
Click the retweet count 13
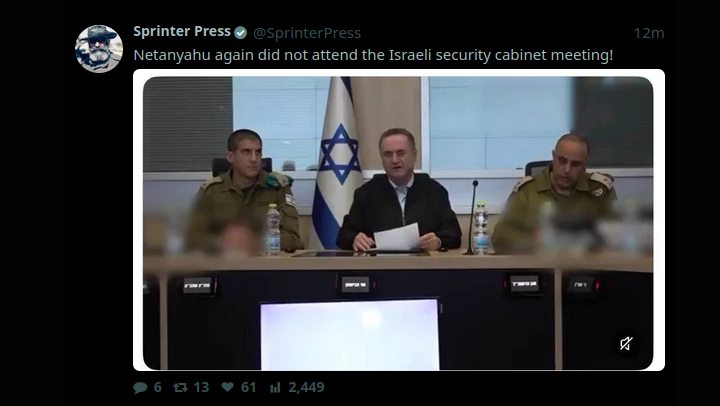(x=201, y=387)
